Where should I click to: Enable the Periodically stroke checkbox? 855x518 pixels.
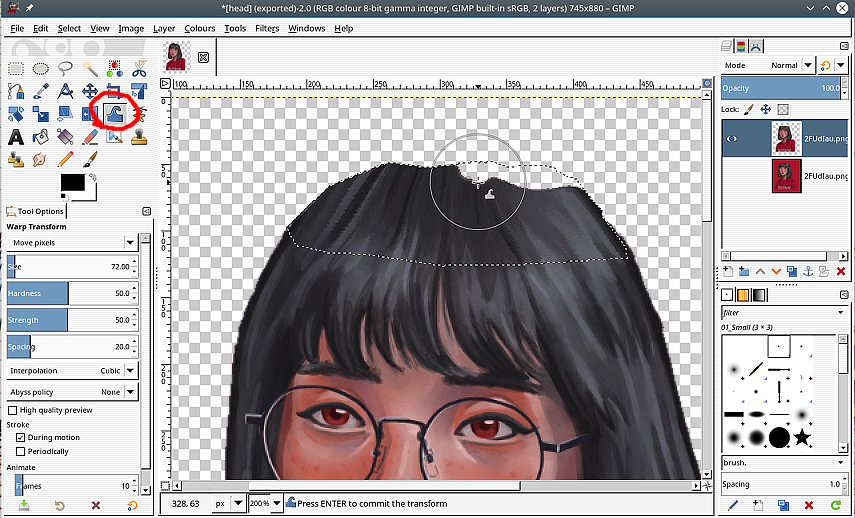(x=21, y=451)
